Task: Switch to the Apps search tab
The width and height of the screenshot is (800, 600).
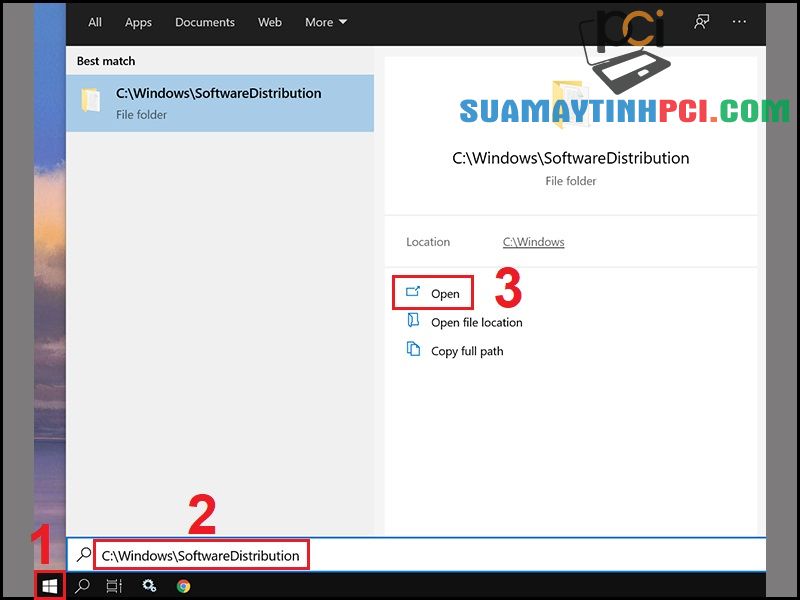Action: click(x=138, y=22)
